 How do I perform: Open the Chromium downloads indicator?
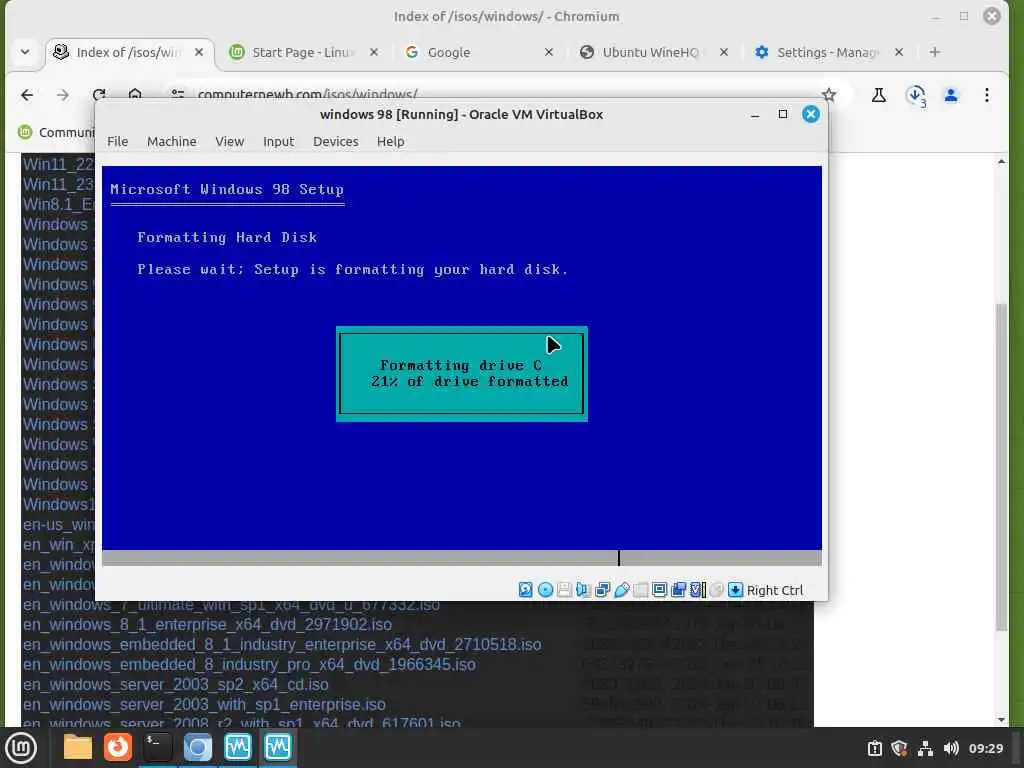[916, 96]
